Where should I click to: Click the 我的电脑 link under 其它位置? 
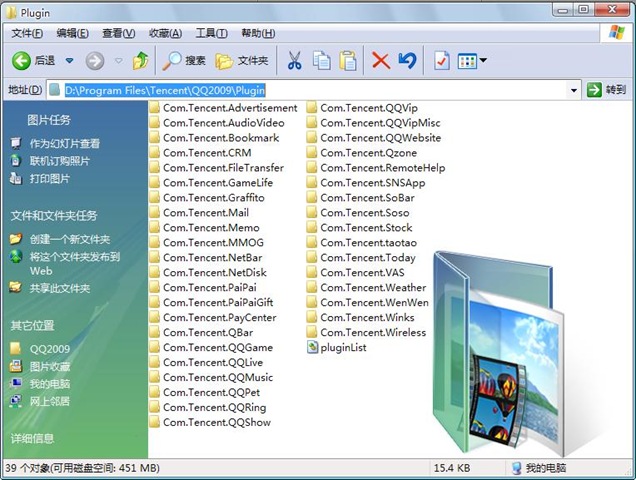point(49,384)
